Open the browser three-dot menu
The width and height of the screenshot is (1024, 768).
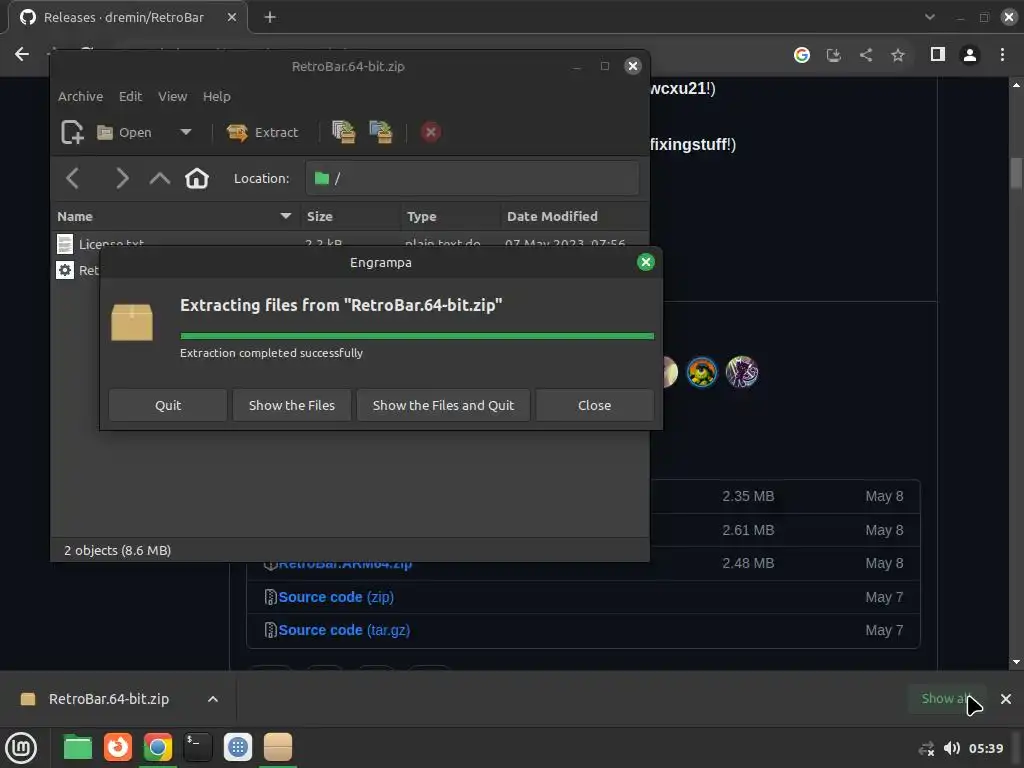click(1002, 55)
